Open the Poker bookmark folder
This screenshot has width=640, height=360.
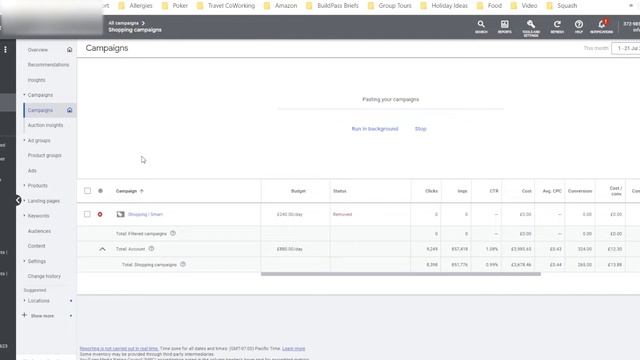pos(175,6)
